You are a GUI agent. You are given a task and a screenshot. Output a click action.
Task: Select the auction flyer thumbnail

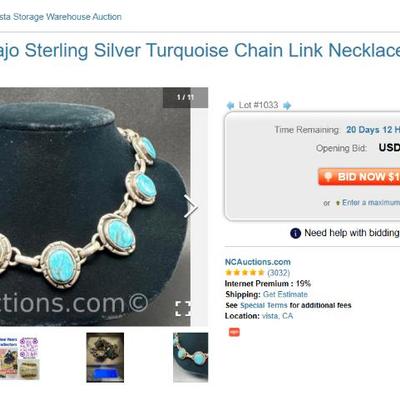(20, 358)
